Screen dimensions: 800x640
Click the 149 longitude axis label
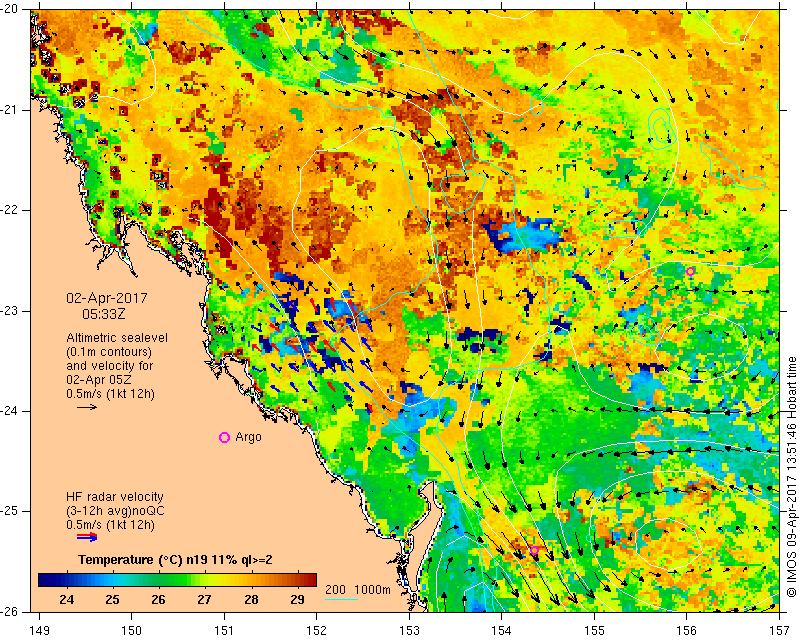point(40,630)
